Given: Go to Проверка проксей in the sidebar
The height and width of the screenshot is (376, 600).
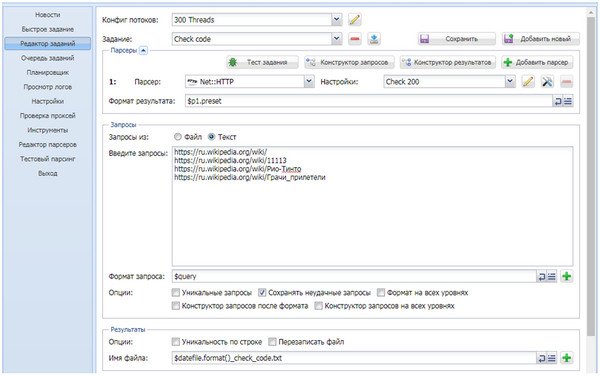Looking at the screenshot, I should (47, 116).
